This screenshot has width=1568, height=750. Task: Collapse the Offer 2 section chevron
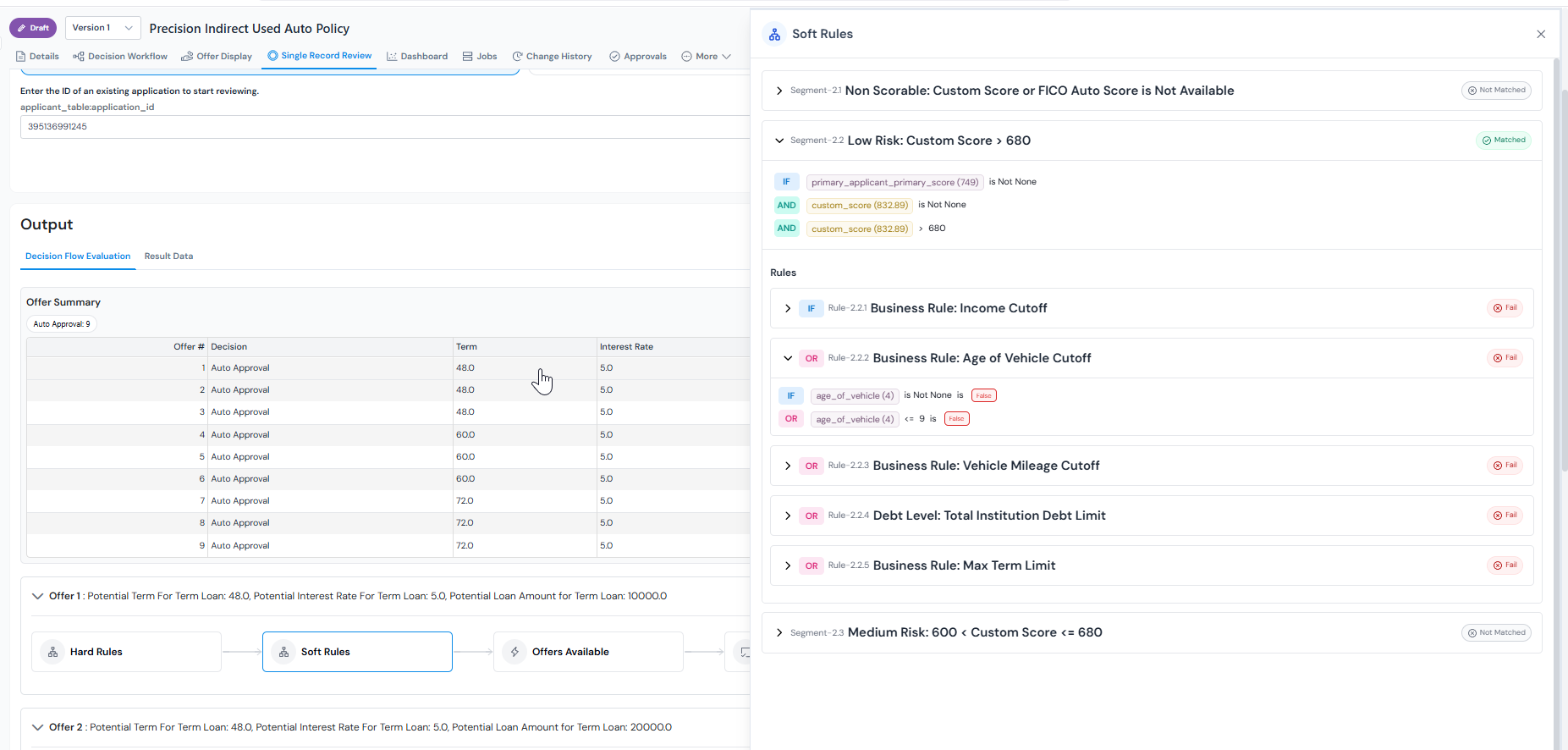[37, 727]
